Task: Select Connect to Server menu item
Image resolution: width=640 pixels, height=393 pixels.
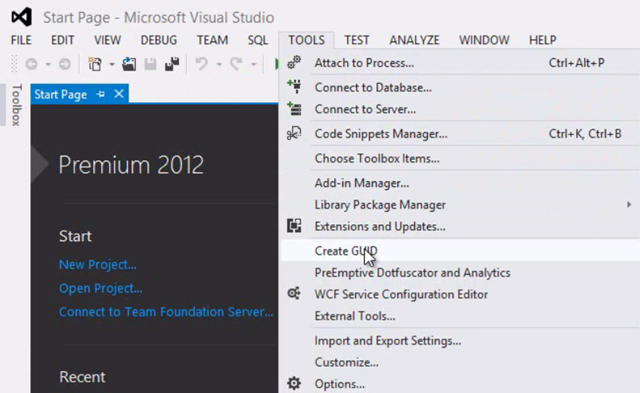Action: click(x=460, y=109)
